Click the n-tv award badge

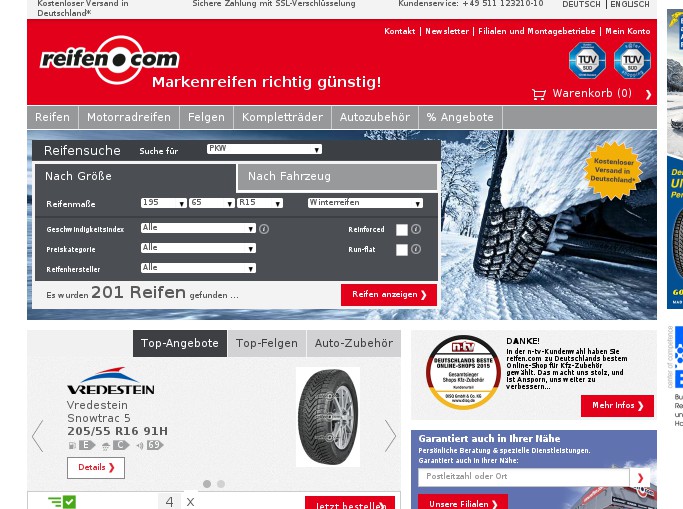463,372
